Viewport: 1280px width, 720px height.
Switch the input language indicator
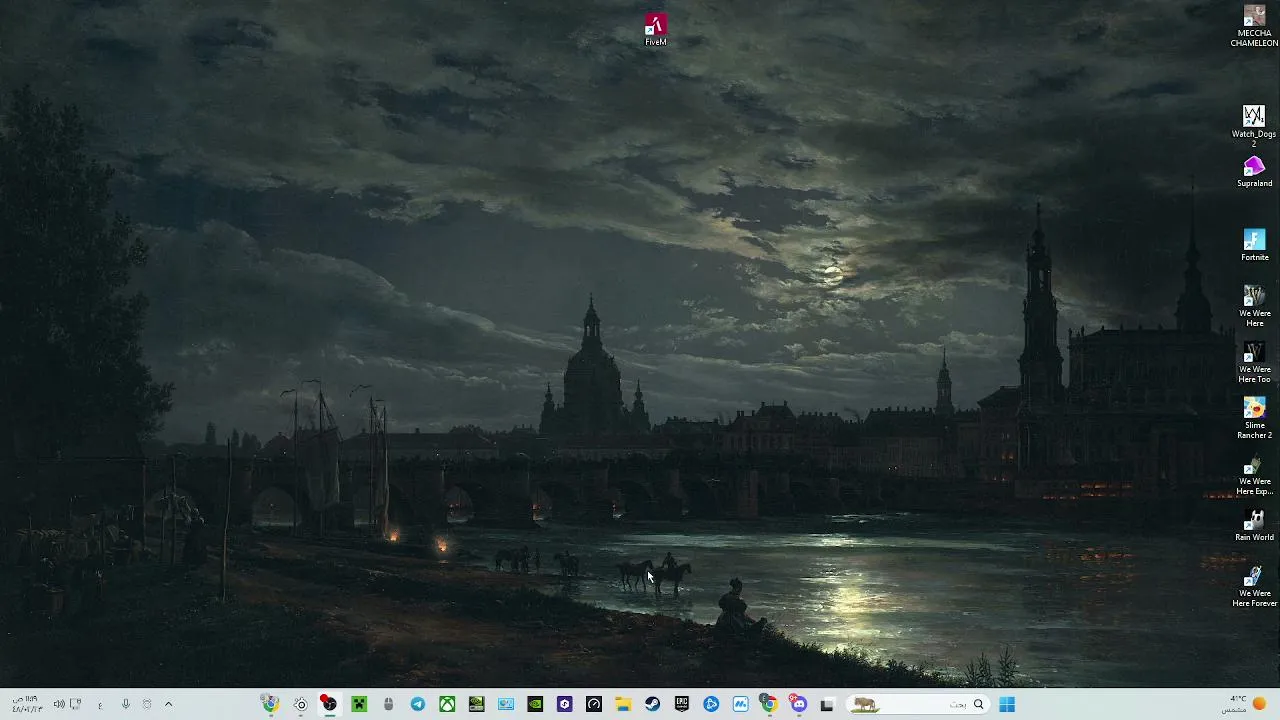[100, 704]
